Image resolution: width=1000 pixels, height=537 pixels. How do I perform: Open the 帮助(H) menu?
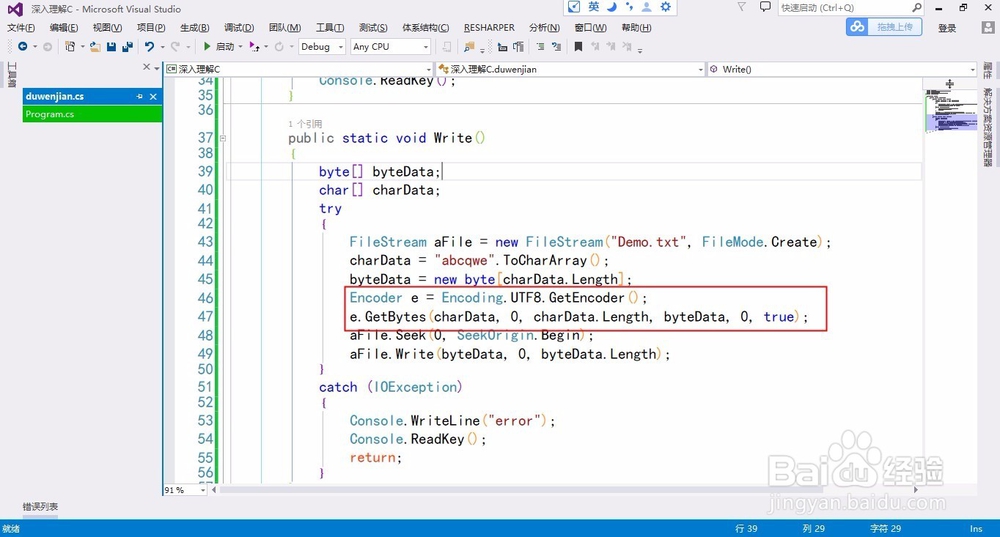point(636,28)
